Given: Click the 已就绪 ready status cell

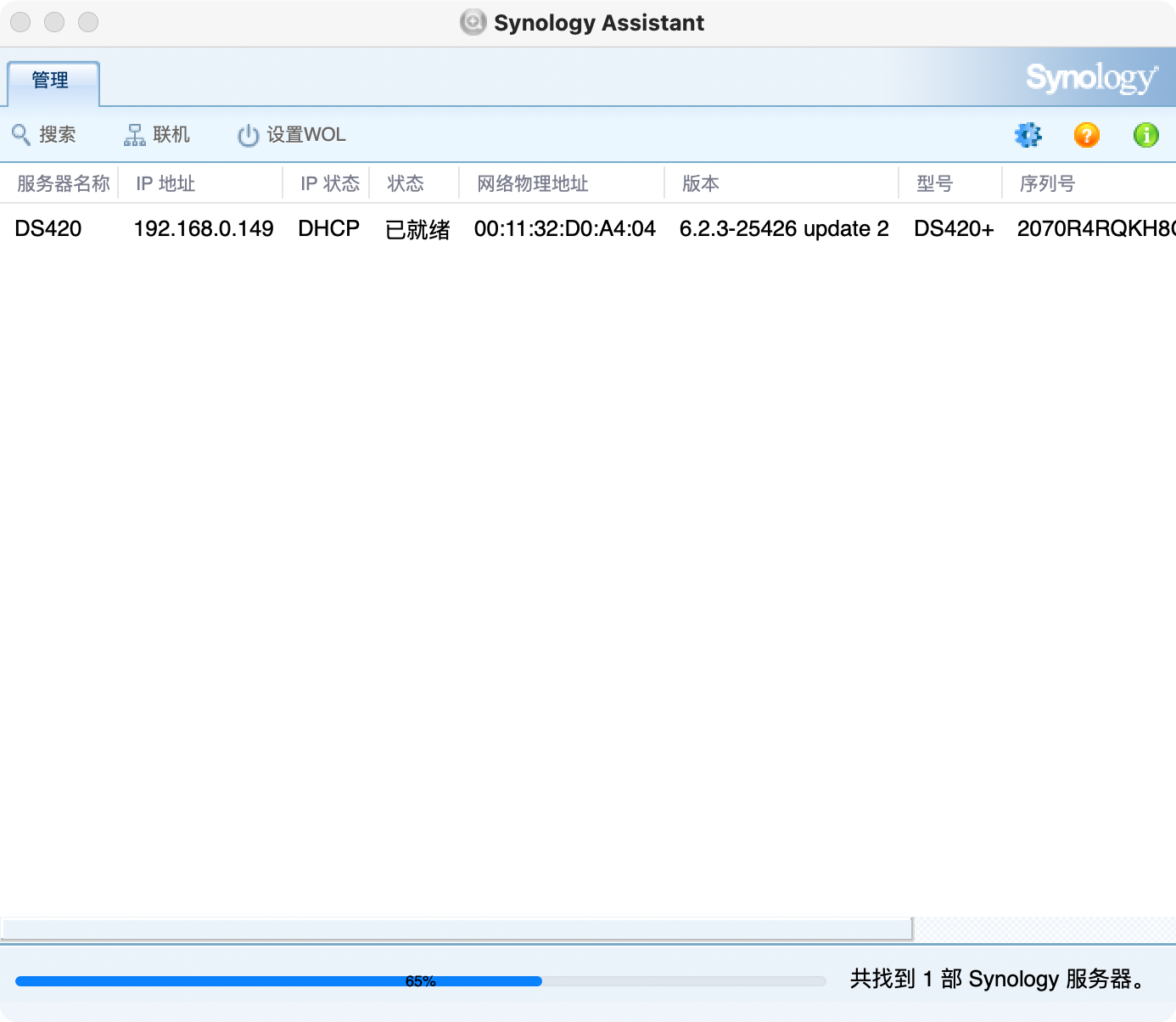Looking at the screenshot, I should click(417, 230).
